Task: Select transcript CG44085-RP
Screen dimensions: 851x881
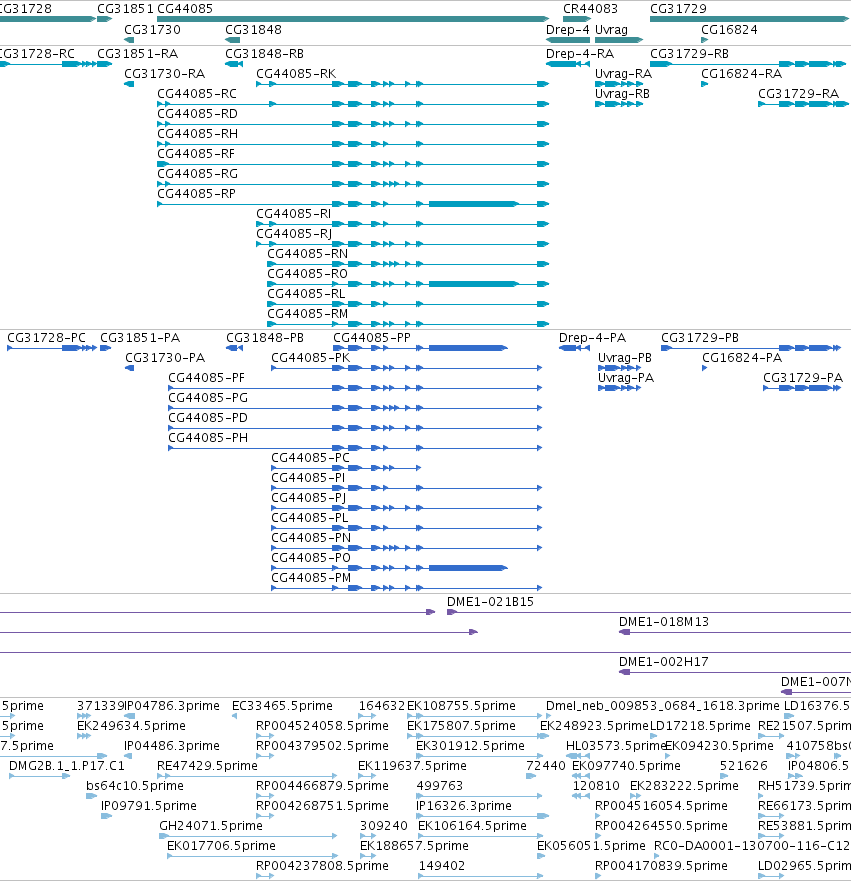Action: (x=196, y=194)
